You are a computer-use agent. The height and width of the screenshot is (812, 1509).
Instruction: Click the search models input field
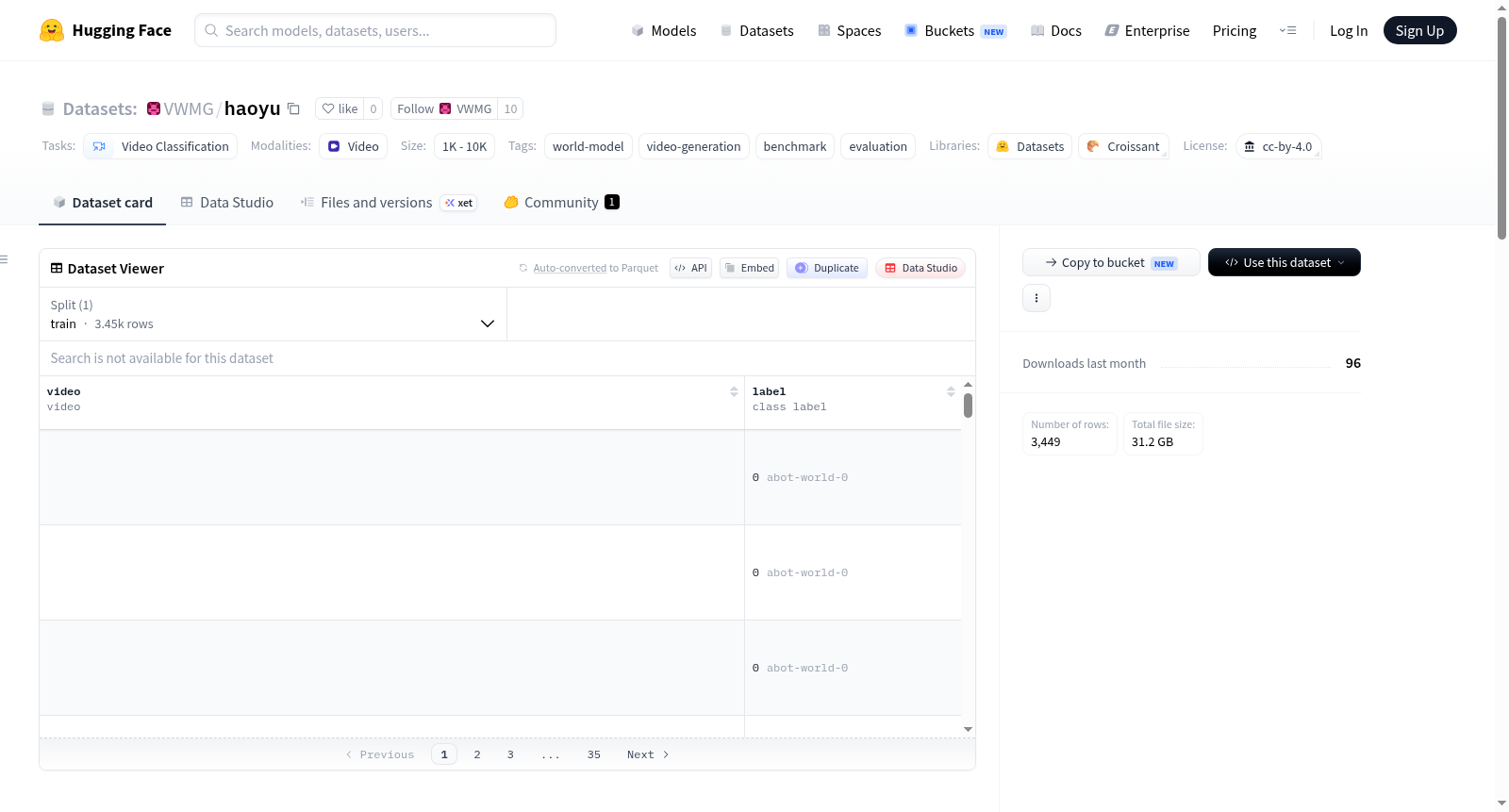pos(375,30)
